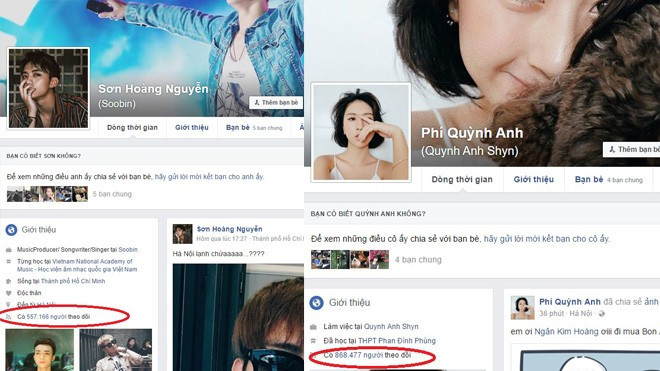Open Soobin workplace link

coord(128,250)
